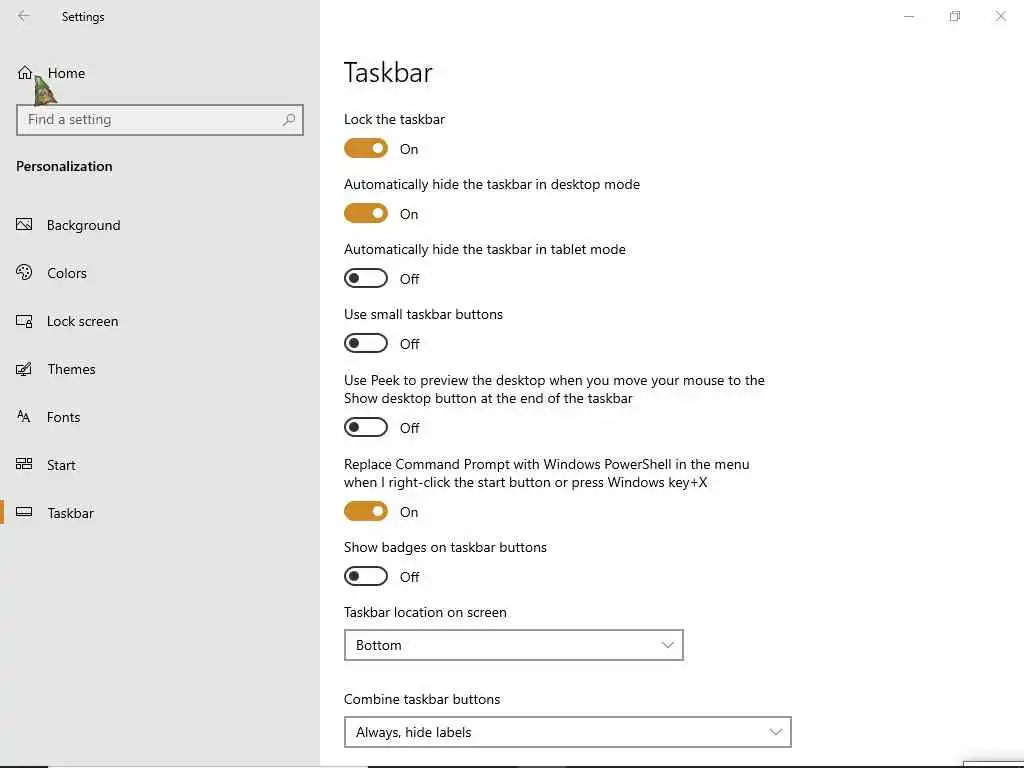Image resolution: width=1024 pixels, height=768 pixels.
Task: Click the Home icon in sidebar
Action: (25, 73)
